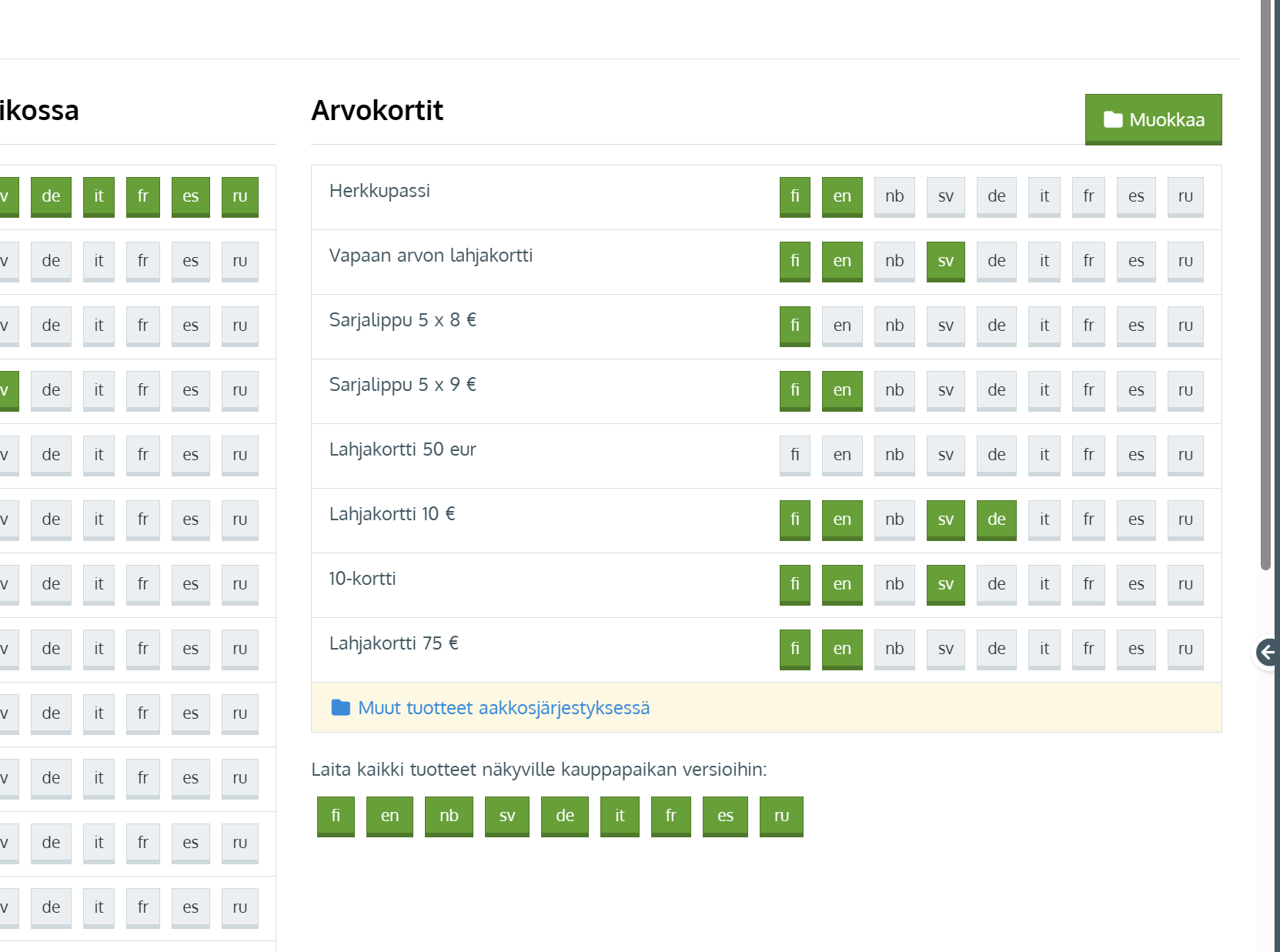
Task: Enable es for Vapaan arvon lahjakortti
Action: [1136, 262]
